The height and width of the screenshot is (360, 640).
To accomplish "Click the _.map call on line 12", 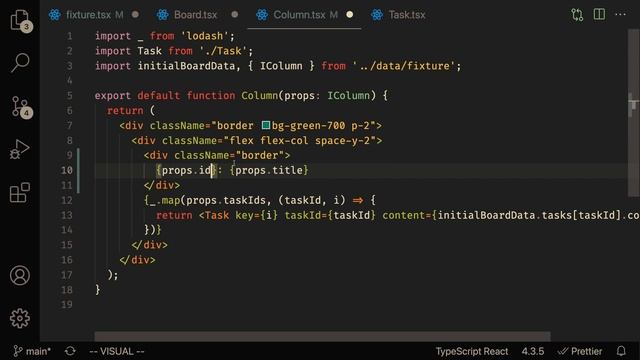I will [165, 200].
